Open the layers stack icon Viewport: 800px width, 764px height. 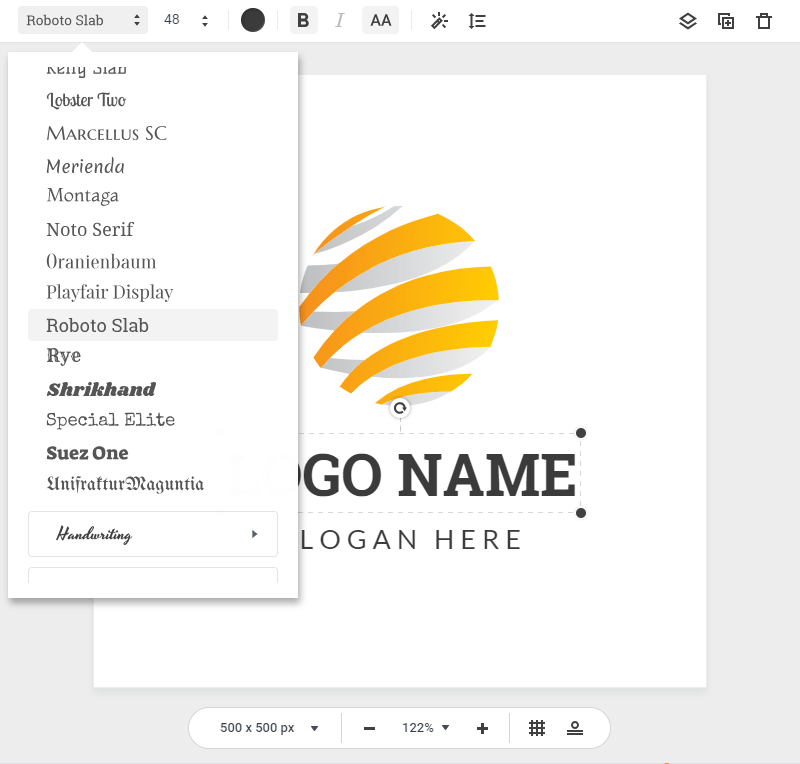click(x=687, y=21)
